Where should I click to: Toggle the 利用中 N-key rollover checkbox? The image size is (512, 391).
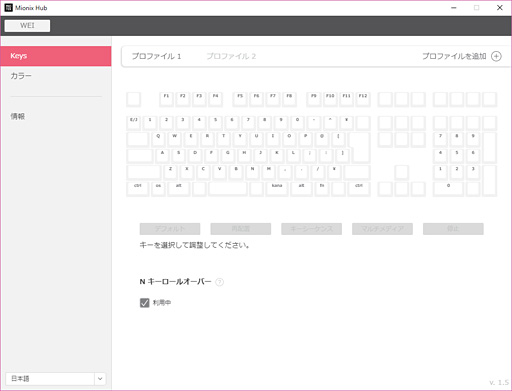[144, 303]
